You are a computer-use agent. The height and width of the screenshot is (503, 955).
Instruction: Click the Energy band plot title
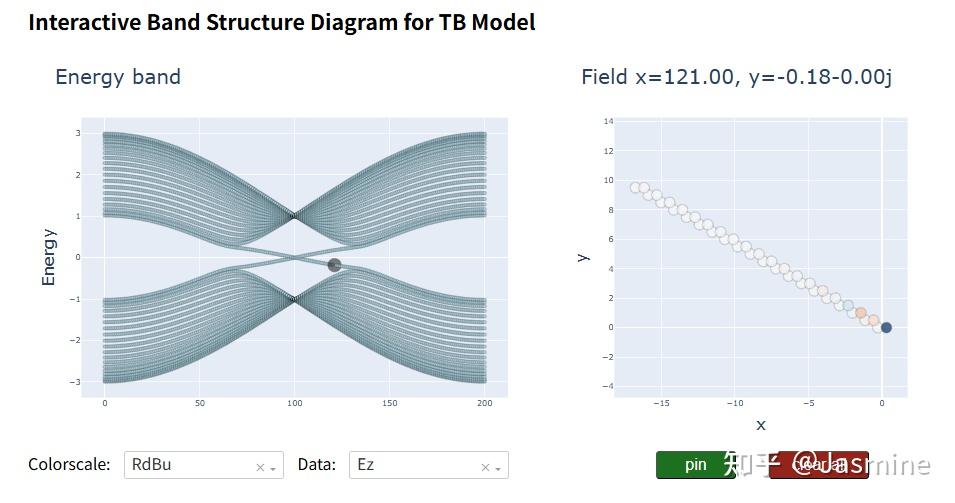tap(118, 77)
